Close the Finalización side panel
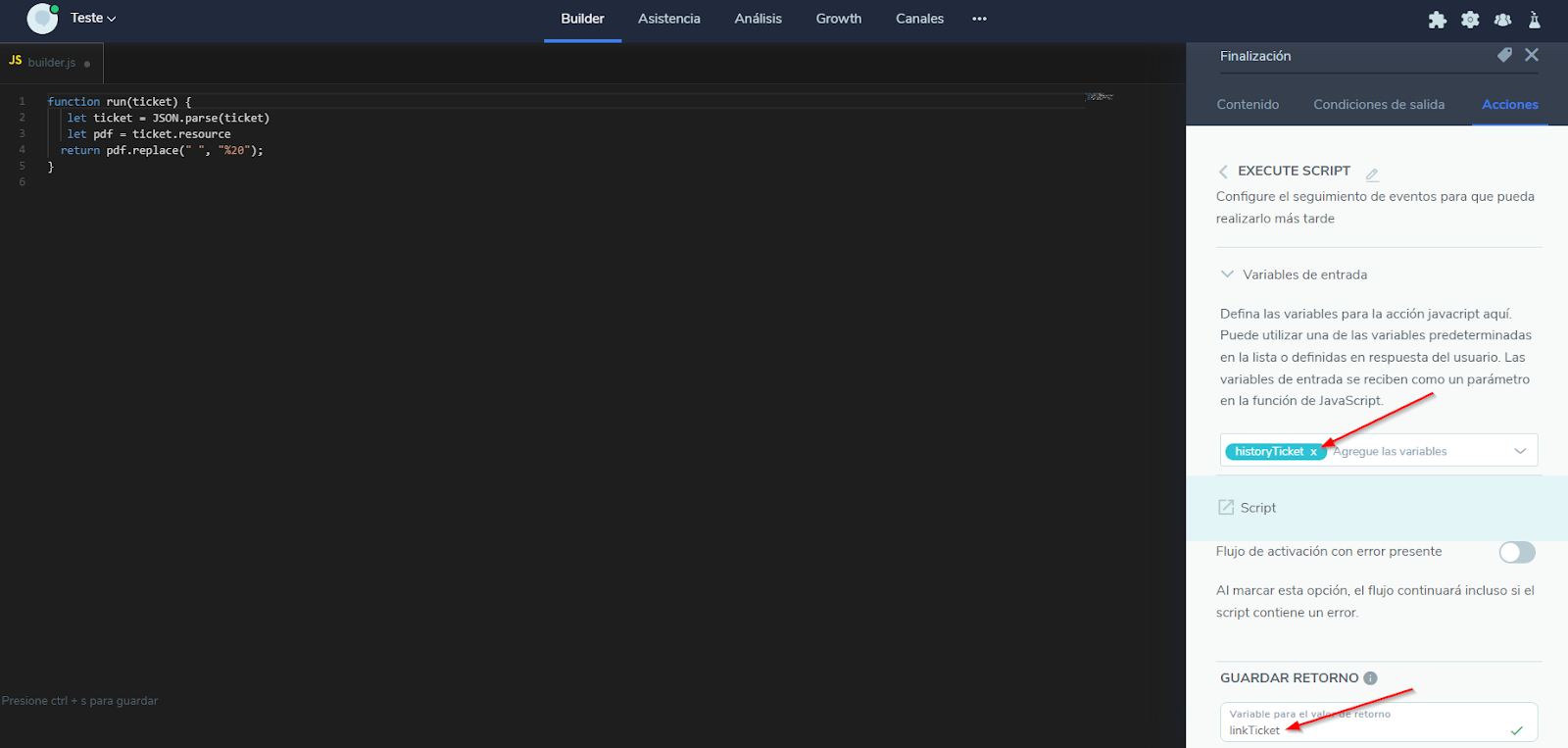The image size is (1568, 748). pos(1532,56)
